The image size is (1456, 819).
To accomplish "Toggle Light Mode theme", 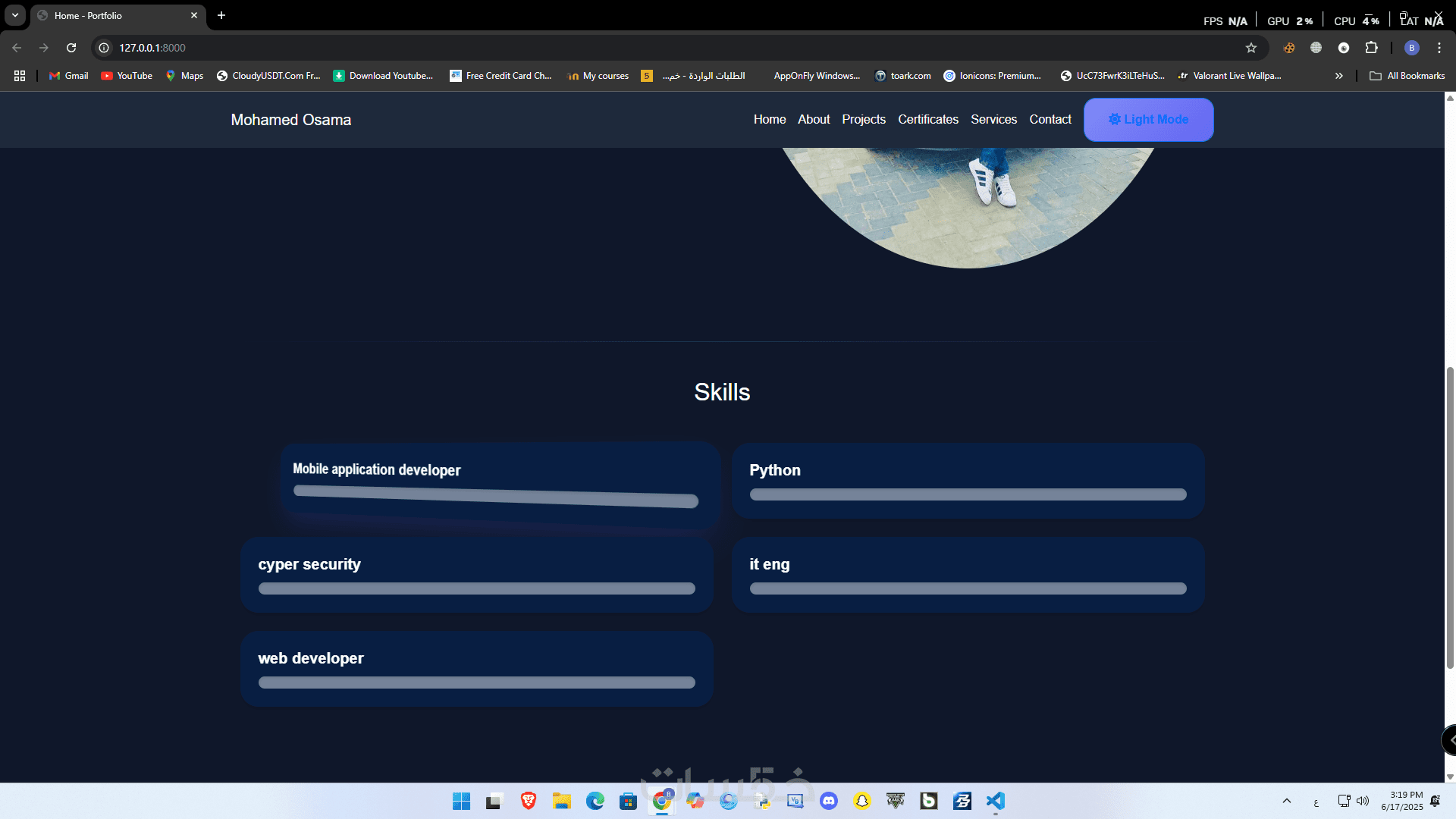I will coord(1148,120).
